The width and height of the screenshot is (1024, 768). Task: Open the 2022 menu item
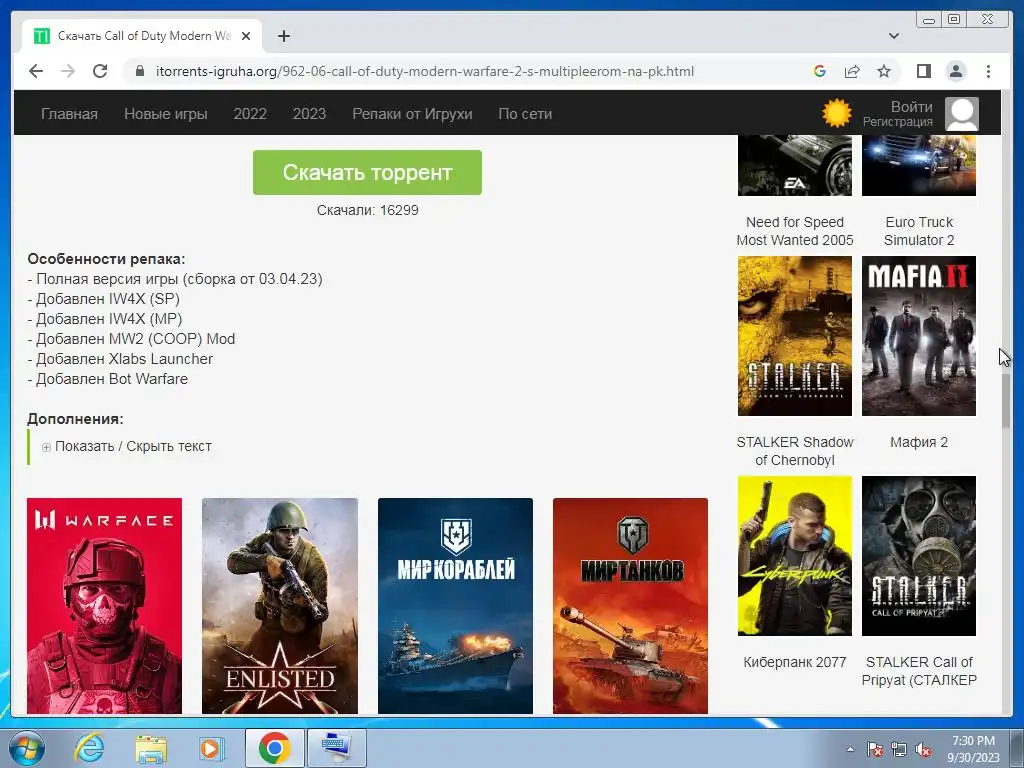[250, 114]
